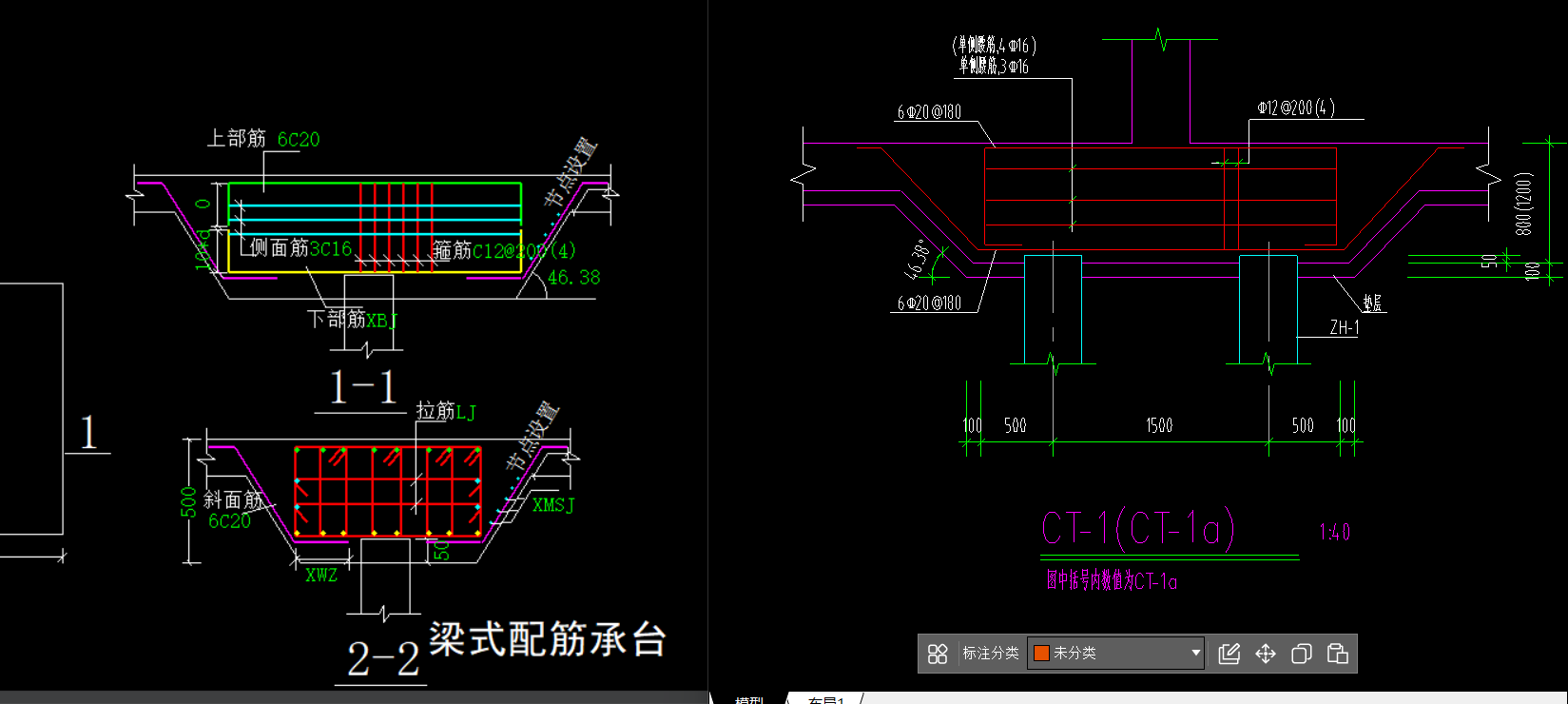Click the 侧面筋3C16 label
1568x704 pixels.
[x=300, y=249]
